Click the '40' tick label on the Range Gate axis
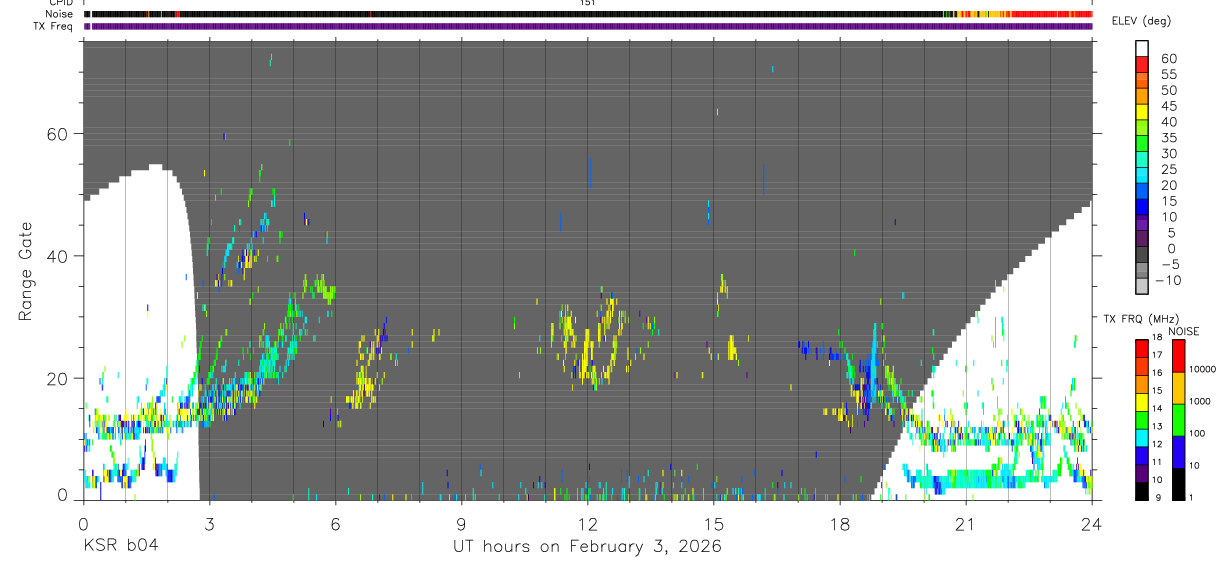This screenshot has height=567, width=1228. (x=58, y=256)
